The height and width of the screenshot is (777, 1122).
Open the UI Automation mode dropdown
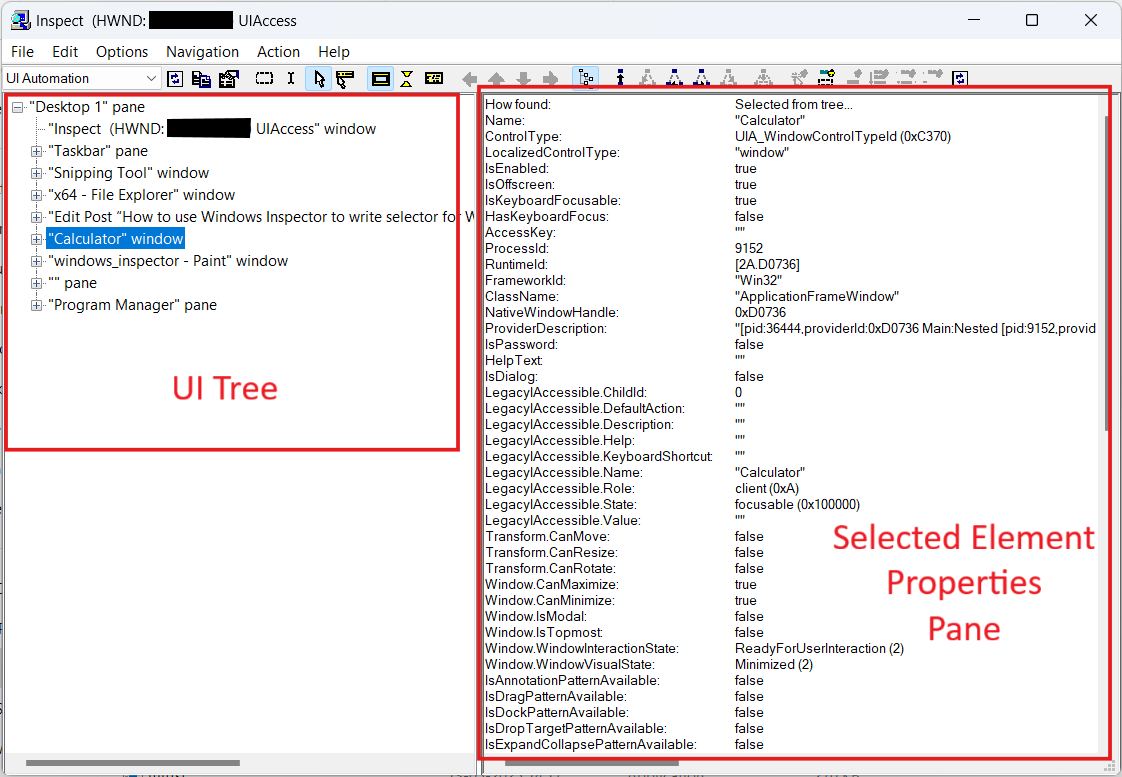tap(152, 78)
